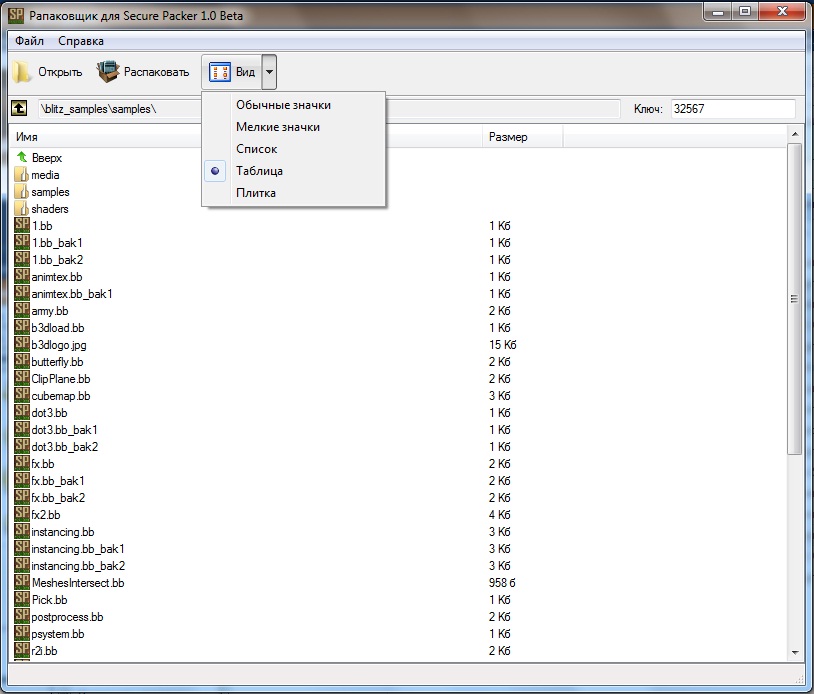Screen dimensions: 814x694
Task: Click the SP icon of postprocess.bb
Action: 22,616
